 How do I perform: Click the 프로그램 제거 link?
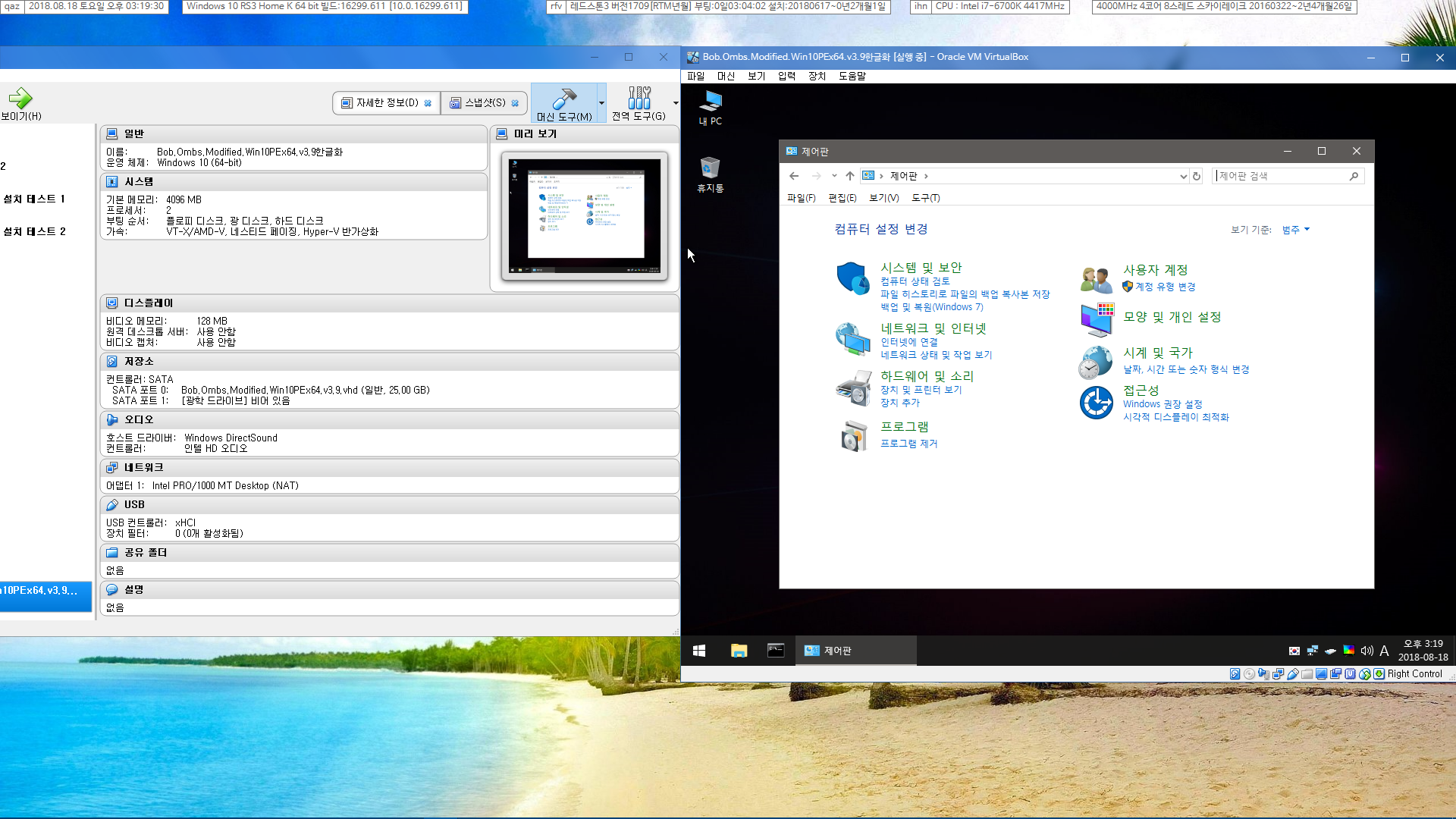coord(908,444)
